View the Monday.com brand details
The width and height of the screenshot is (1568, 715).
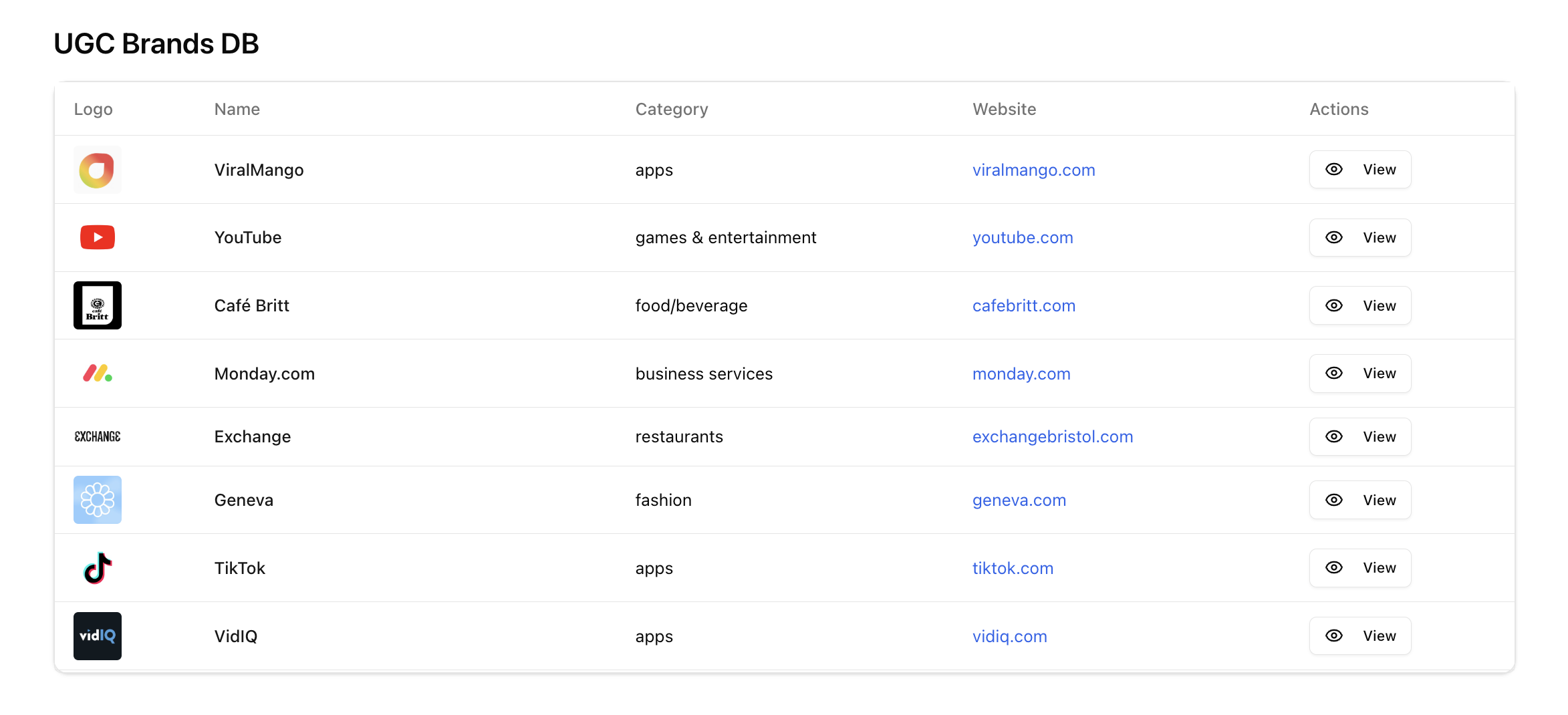click(1359, 374)
